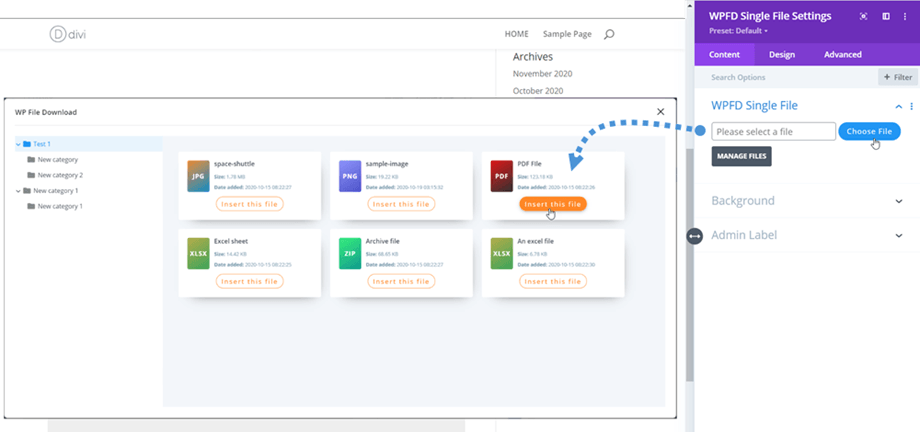Collapse the New category 1 parent folder

click(x=18, y=190)
